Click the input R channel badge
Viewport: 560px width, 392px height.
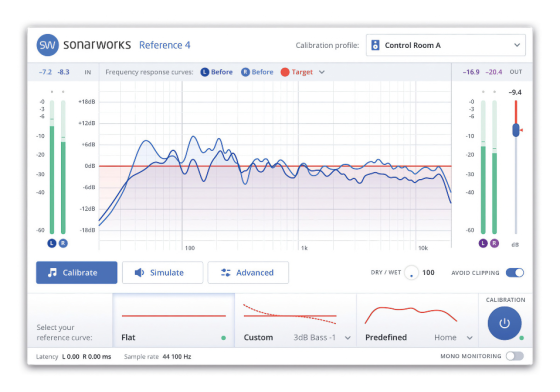click(63, 243)
